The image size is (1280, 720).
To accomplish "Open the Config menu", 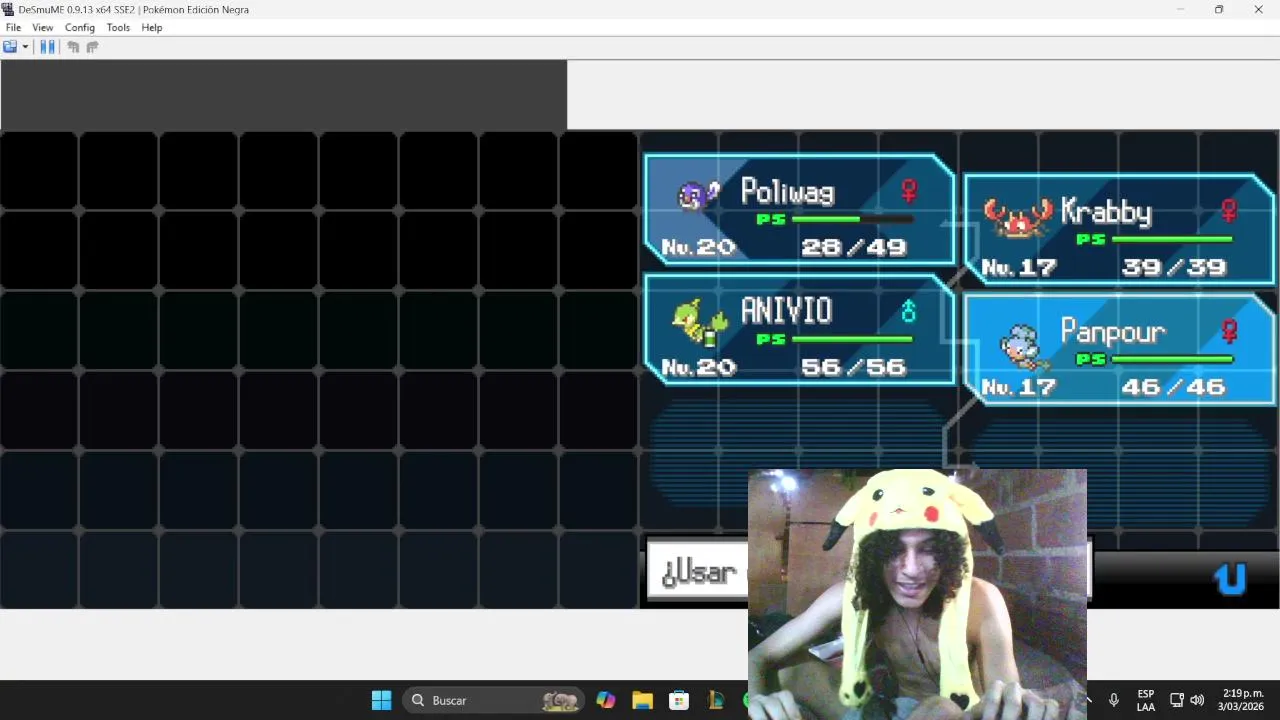I will [80, 28].
